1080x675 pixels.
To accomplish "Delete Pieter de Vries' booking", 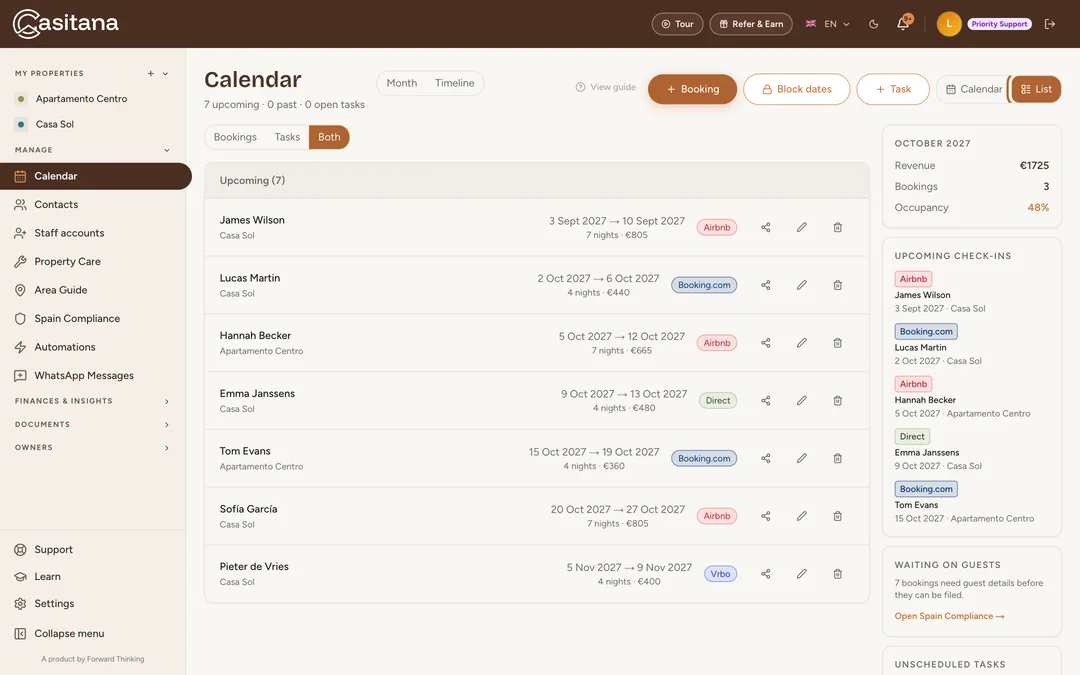I will [838, 574].
